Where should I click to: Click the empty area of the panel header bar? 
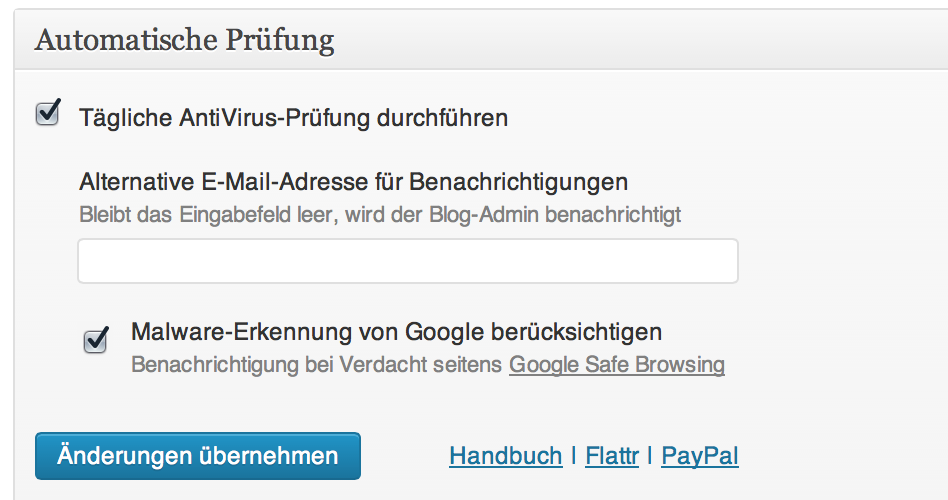click(641, 40)
